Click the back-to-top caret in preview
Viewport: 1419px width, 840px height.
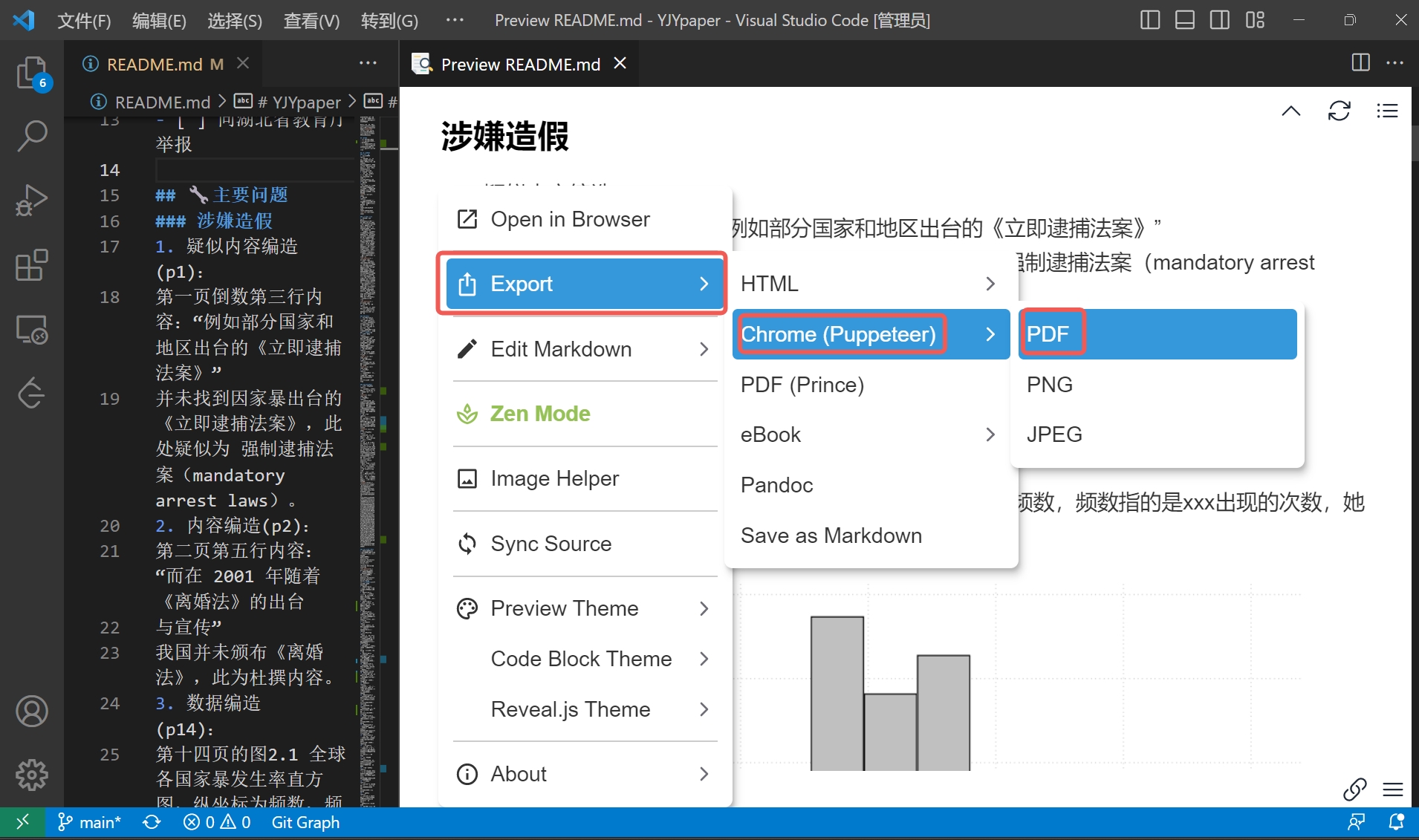pyautogui.click(x=1291, y=111)
